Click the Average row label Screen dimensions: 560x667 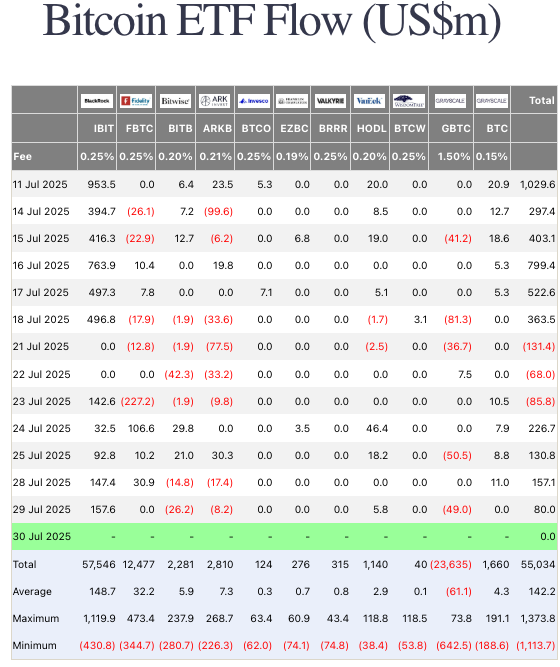pos(32,592)
